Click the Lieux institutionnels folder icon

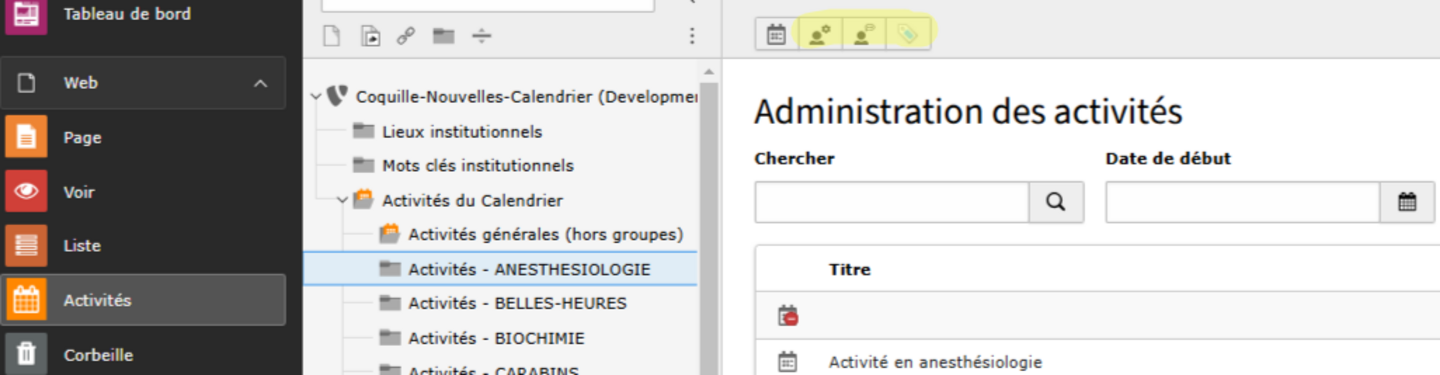tap(363, 131)
